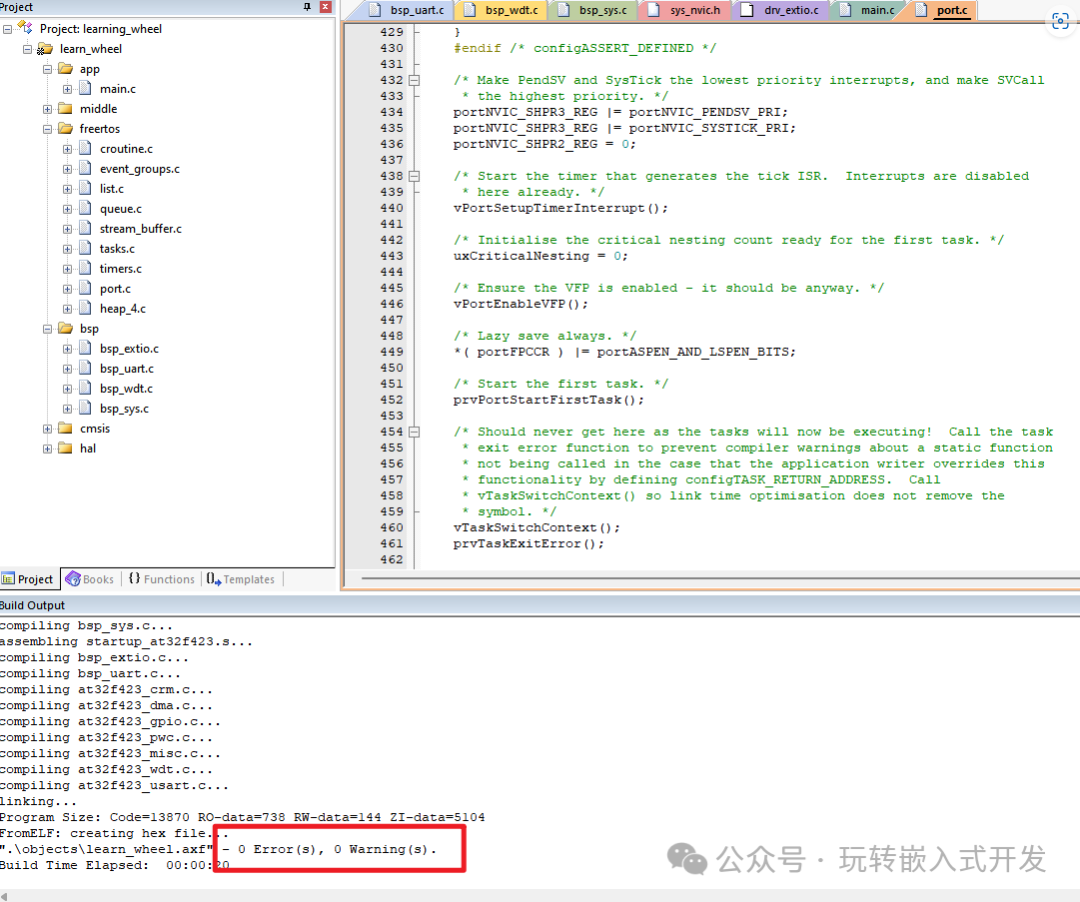Switch to the Functions panel tab

point(160,579)
